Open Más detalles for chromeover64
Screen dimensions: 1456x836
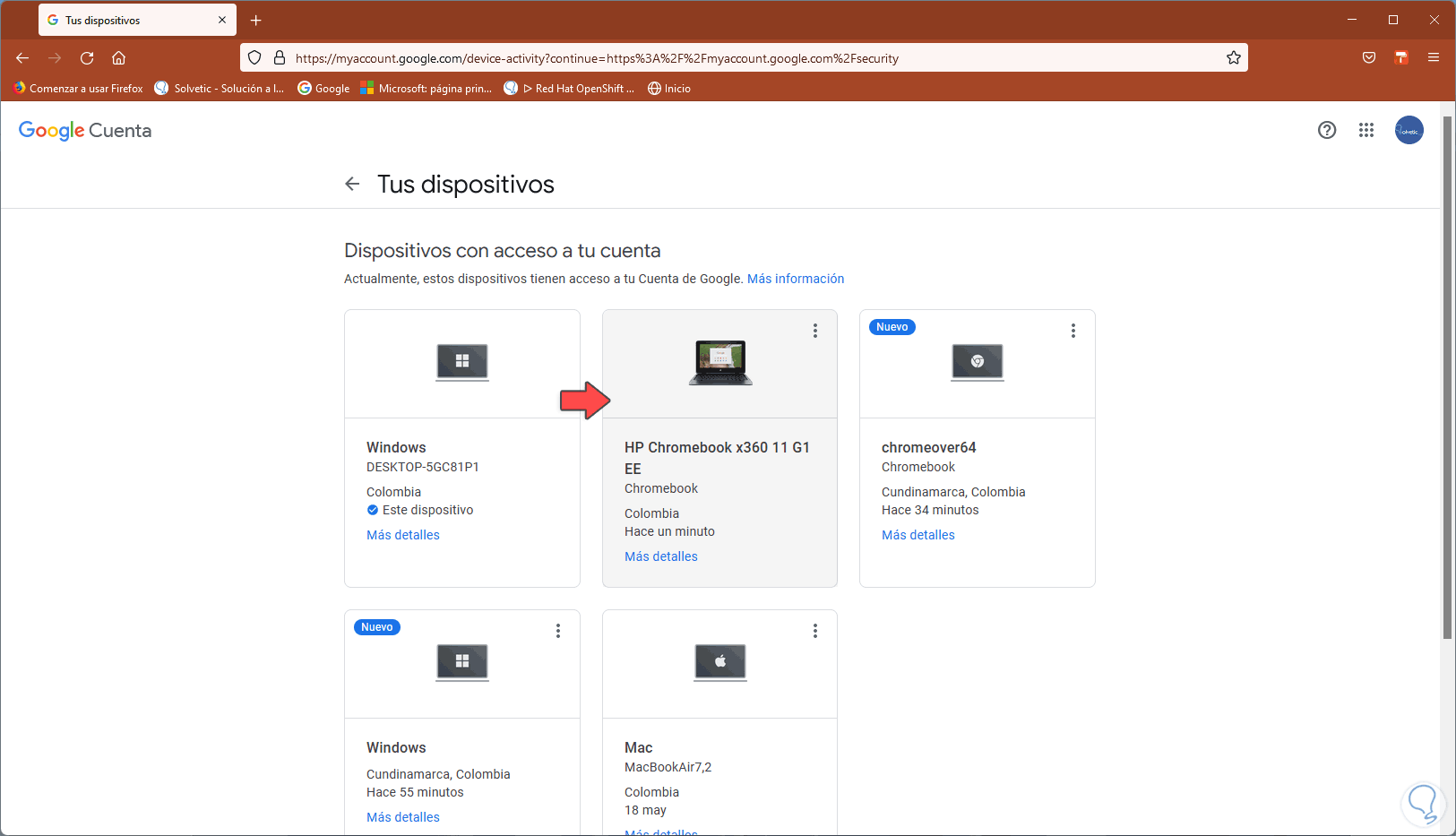(918, 535)
